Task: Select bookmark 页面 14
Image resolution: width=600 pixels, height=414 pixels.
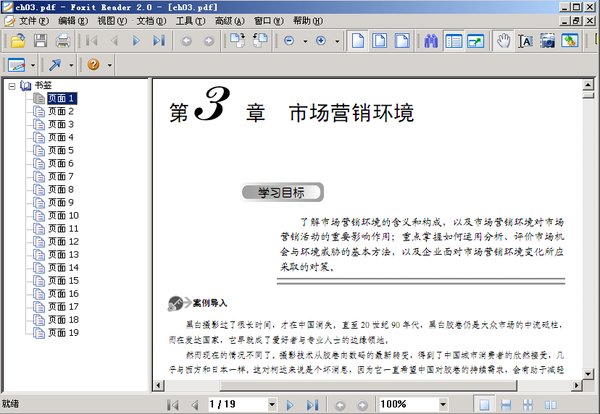Action: pyautogui.click(x=63, y=267)
